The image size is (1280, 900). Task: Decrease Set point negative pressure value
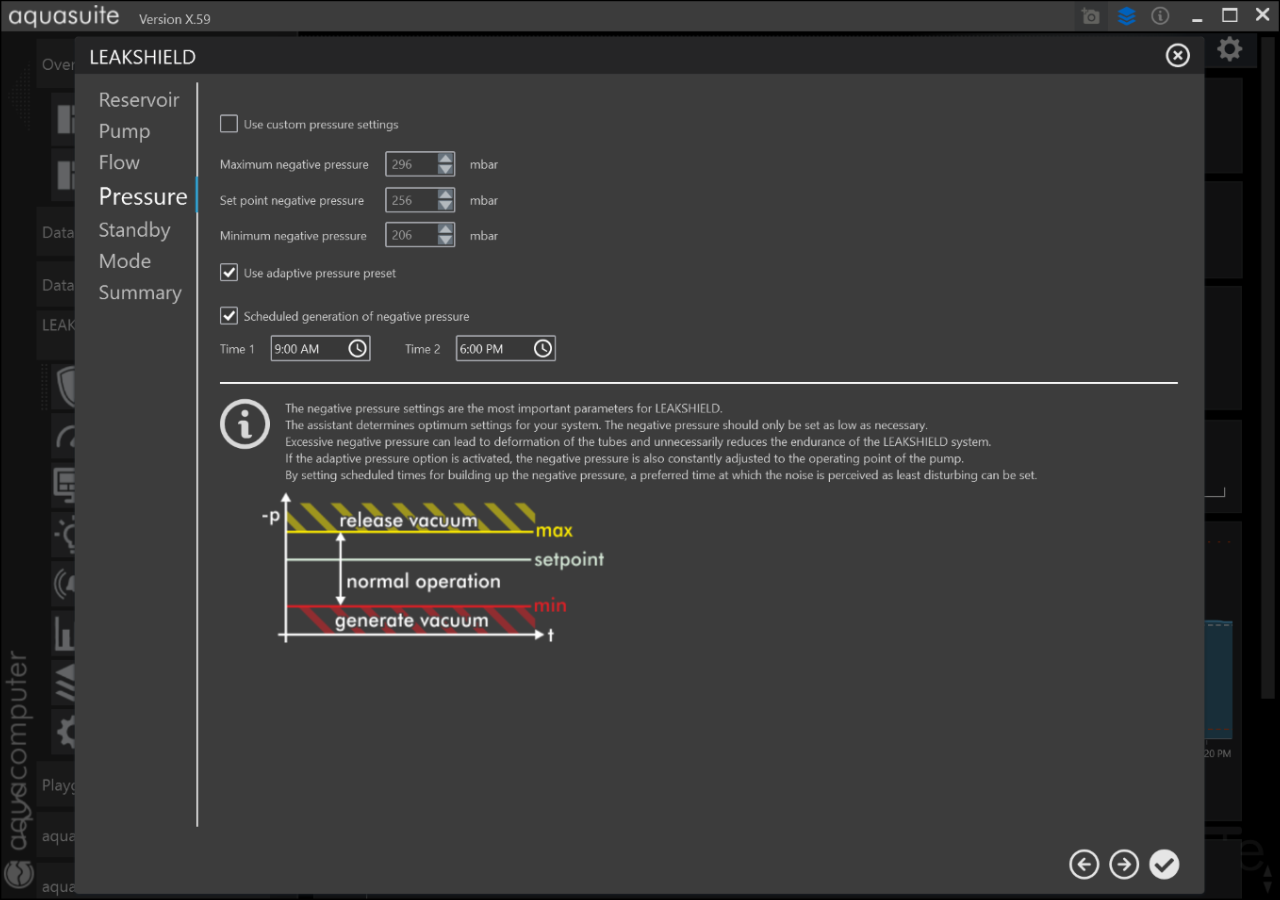click(x=446, y=206)
